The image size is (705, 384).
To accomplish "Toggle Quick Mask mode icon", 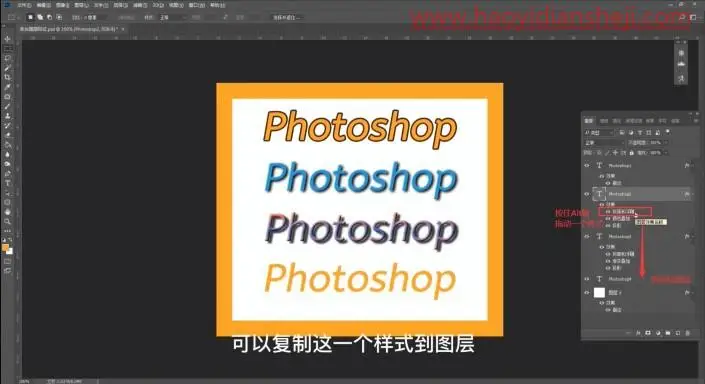I will [x=8, y=261].
